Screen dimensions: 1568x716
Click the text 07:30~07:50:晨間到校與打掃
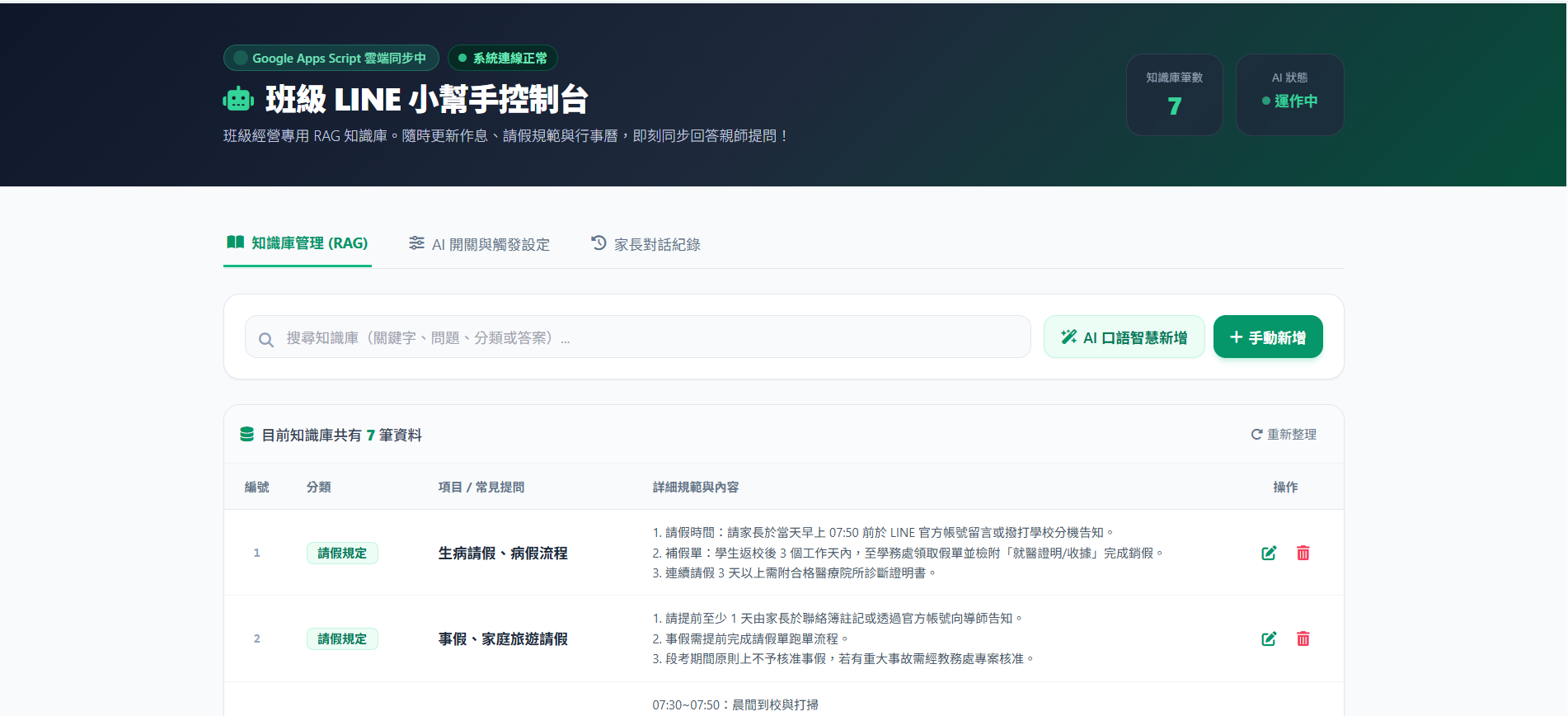point(735,704)
